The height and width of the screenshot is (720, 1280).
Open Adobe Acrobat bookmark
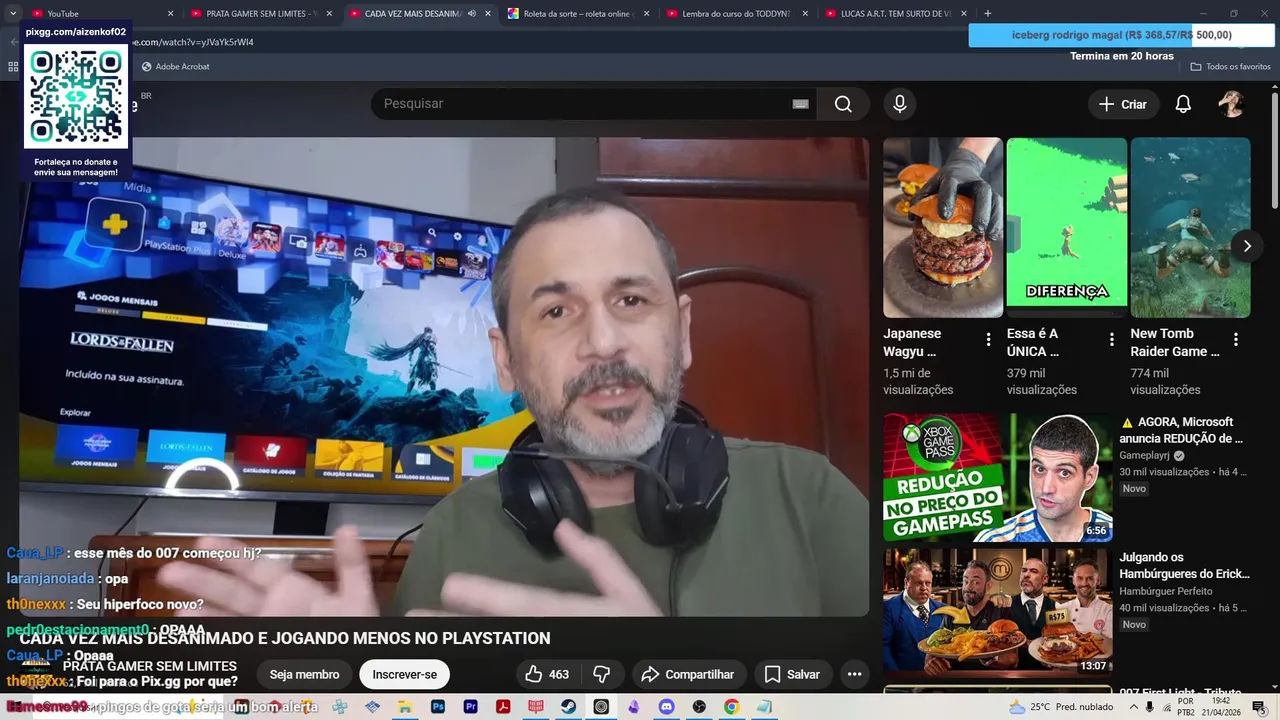[176, 66]
